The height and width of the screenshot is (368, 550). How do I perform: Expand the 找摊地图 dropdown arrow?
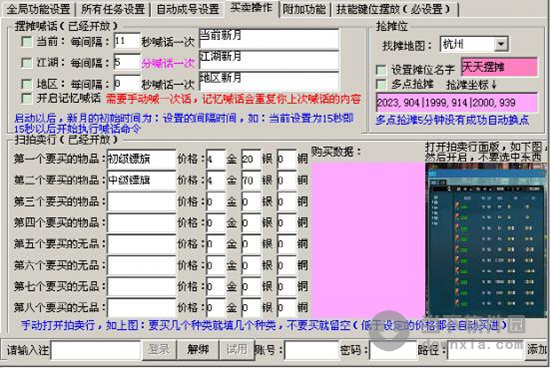501,44
